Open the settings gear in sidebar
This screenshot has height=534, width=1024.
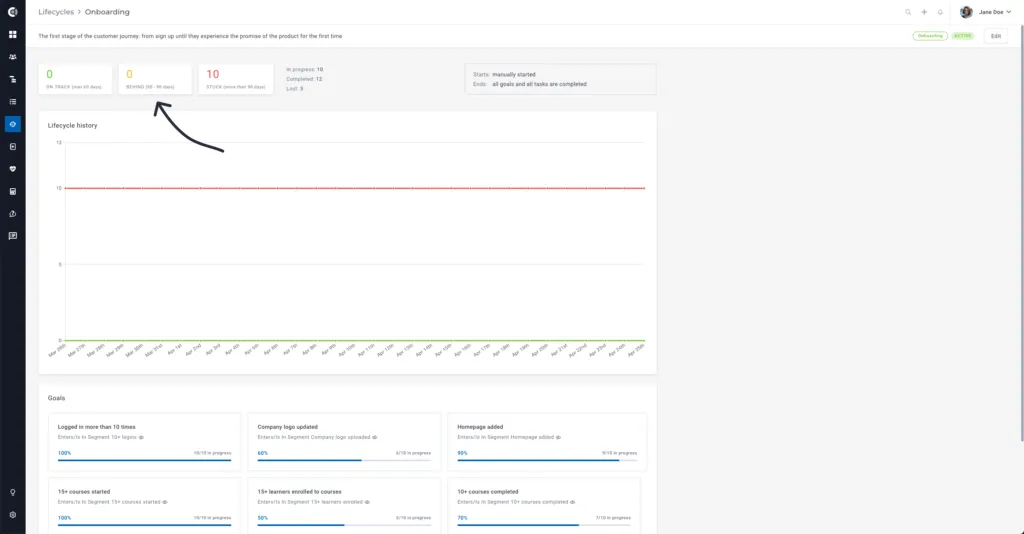(12, 514)
